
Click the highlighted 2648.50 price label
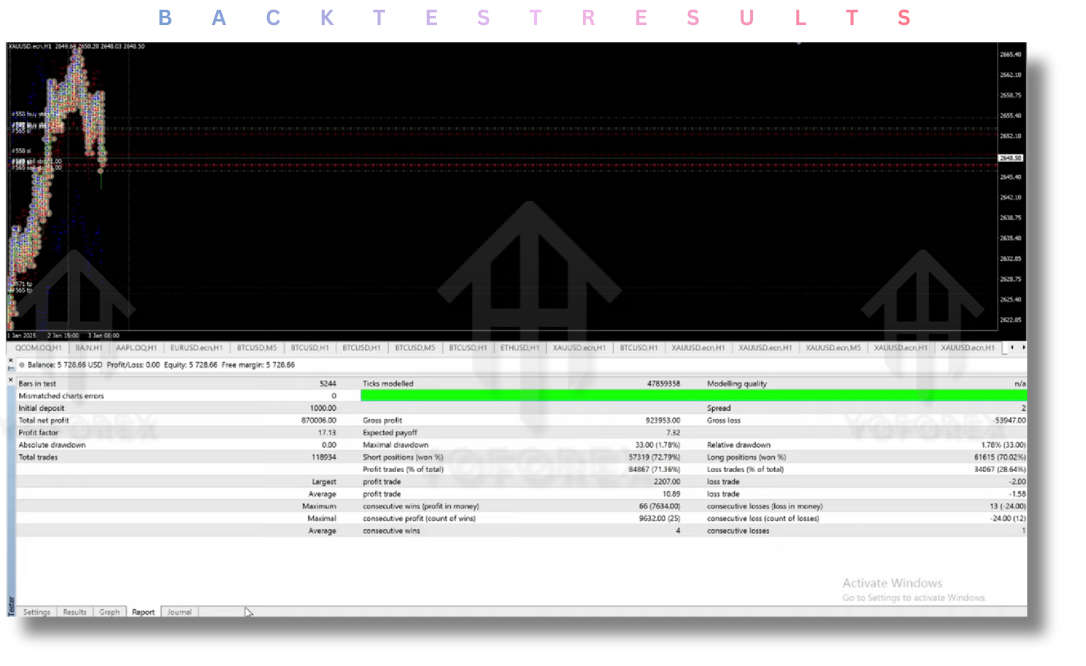[1010, 158]
